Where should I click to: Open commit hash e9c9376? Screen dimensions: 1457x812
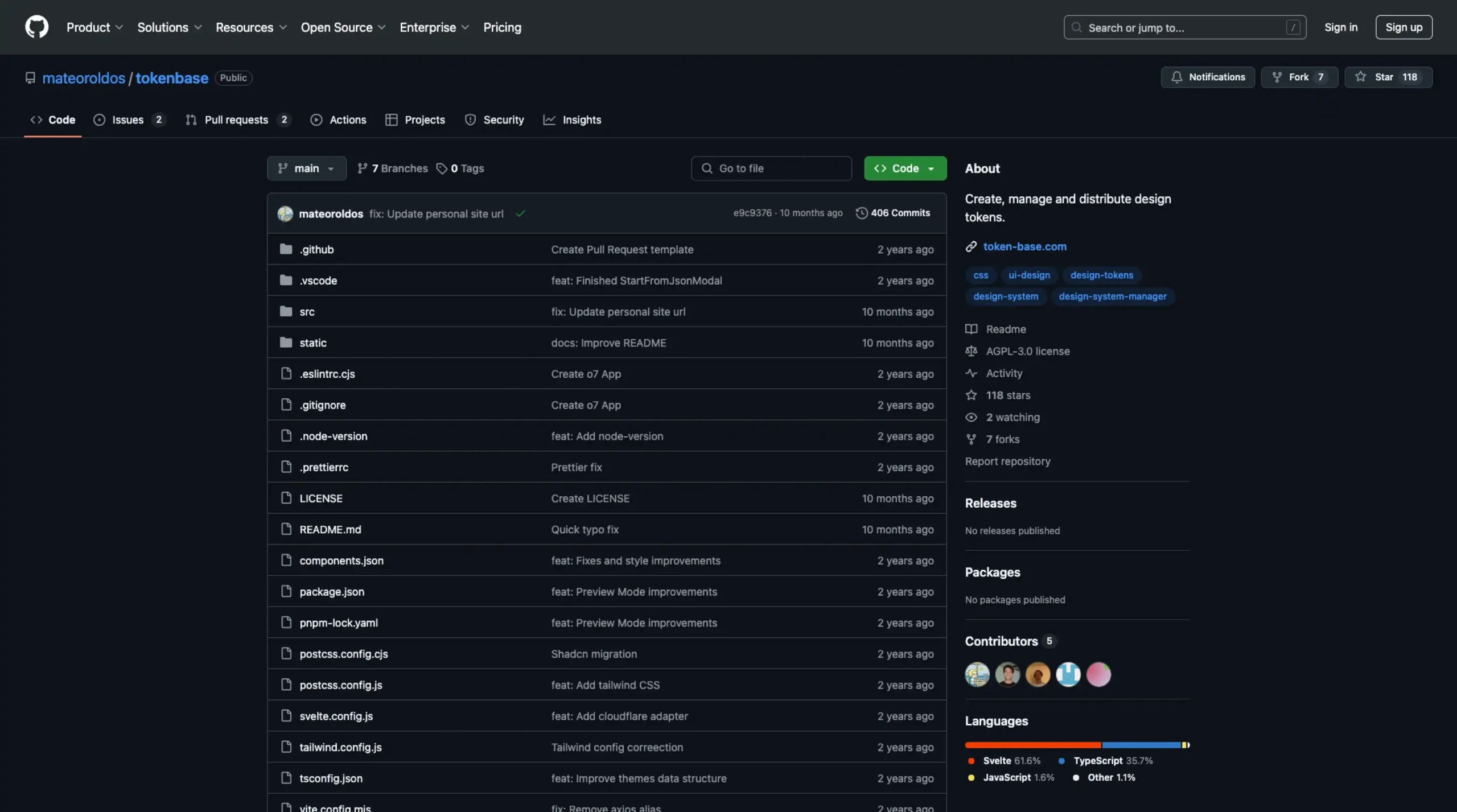point(752,213)
